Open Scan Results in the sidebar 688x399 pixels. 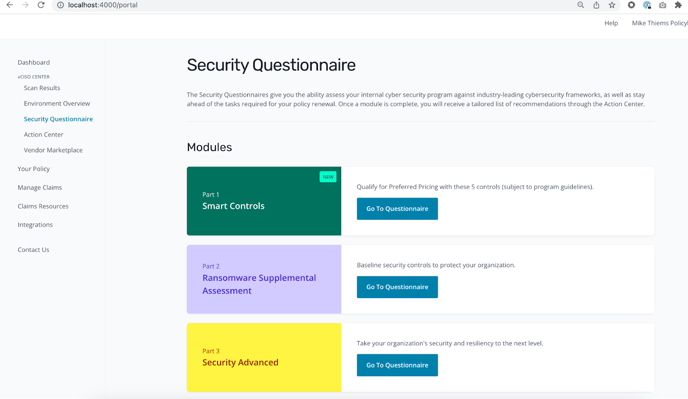click(42, 88)
